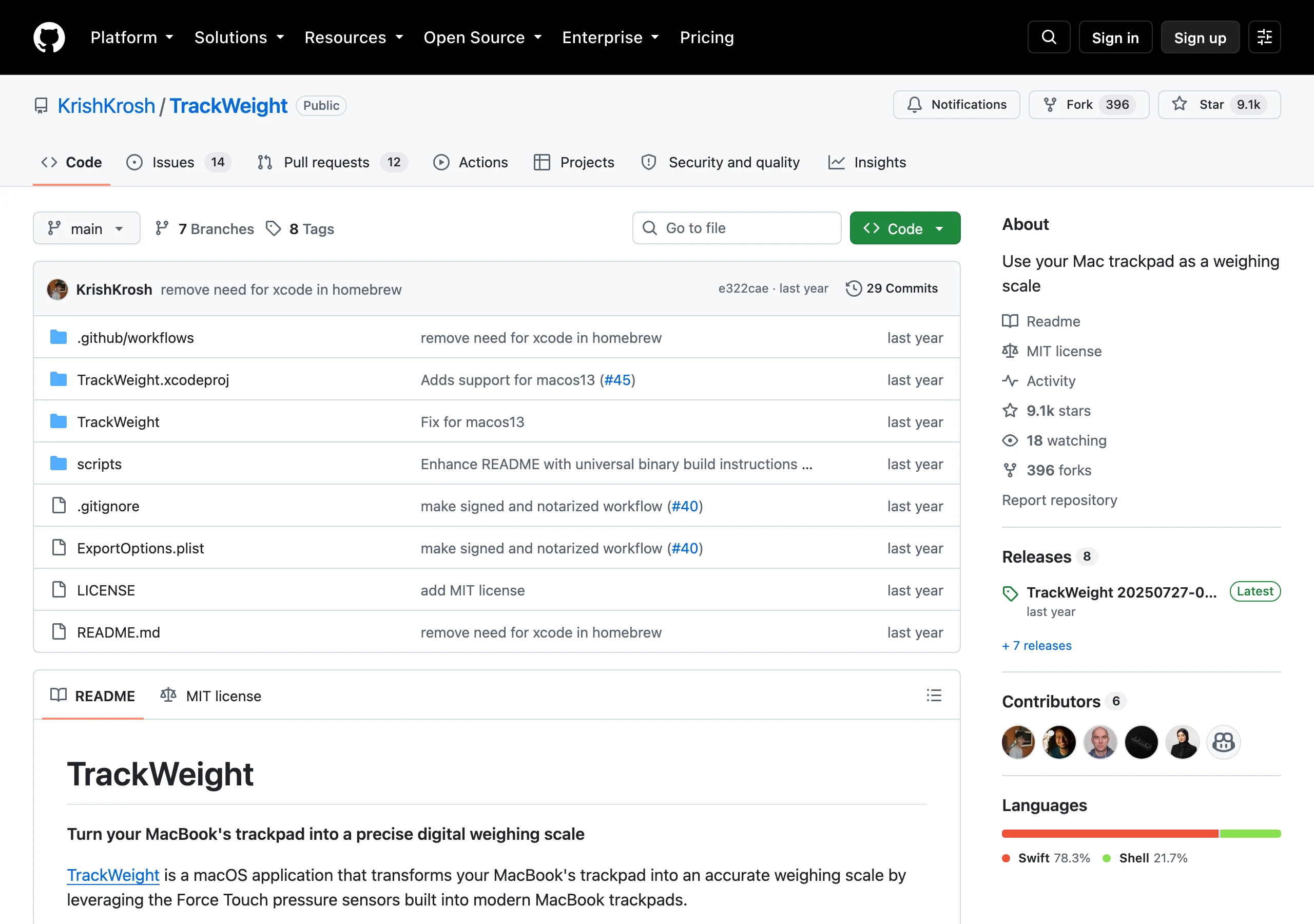Open pull request #45 link
Viewport: 1314px width, 924px height.
tap(617, 379)
